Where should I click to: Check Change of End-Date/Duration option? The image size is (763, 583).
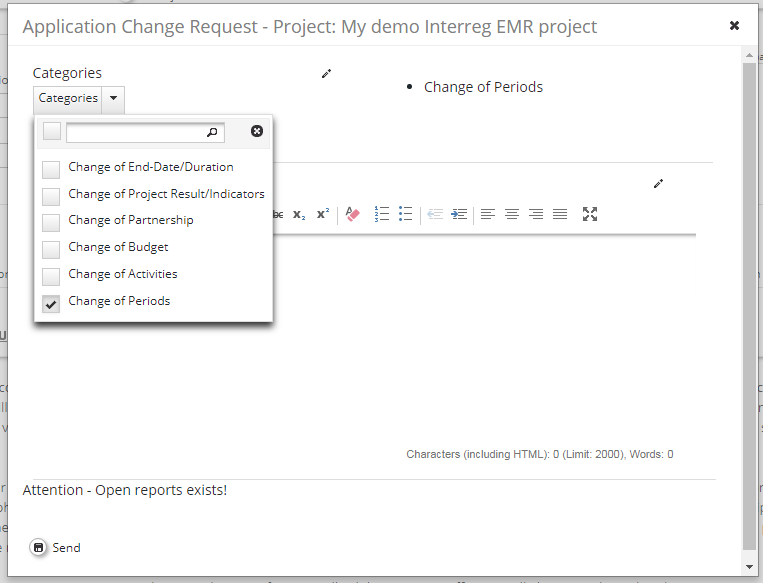pyautogui.click(x=51, y=169)
